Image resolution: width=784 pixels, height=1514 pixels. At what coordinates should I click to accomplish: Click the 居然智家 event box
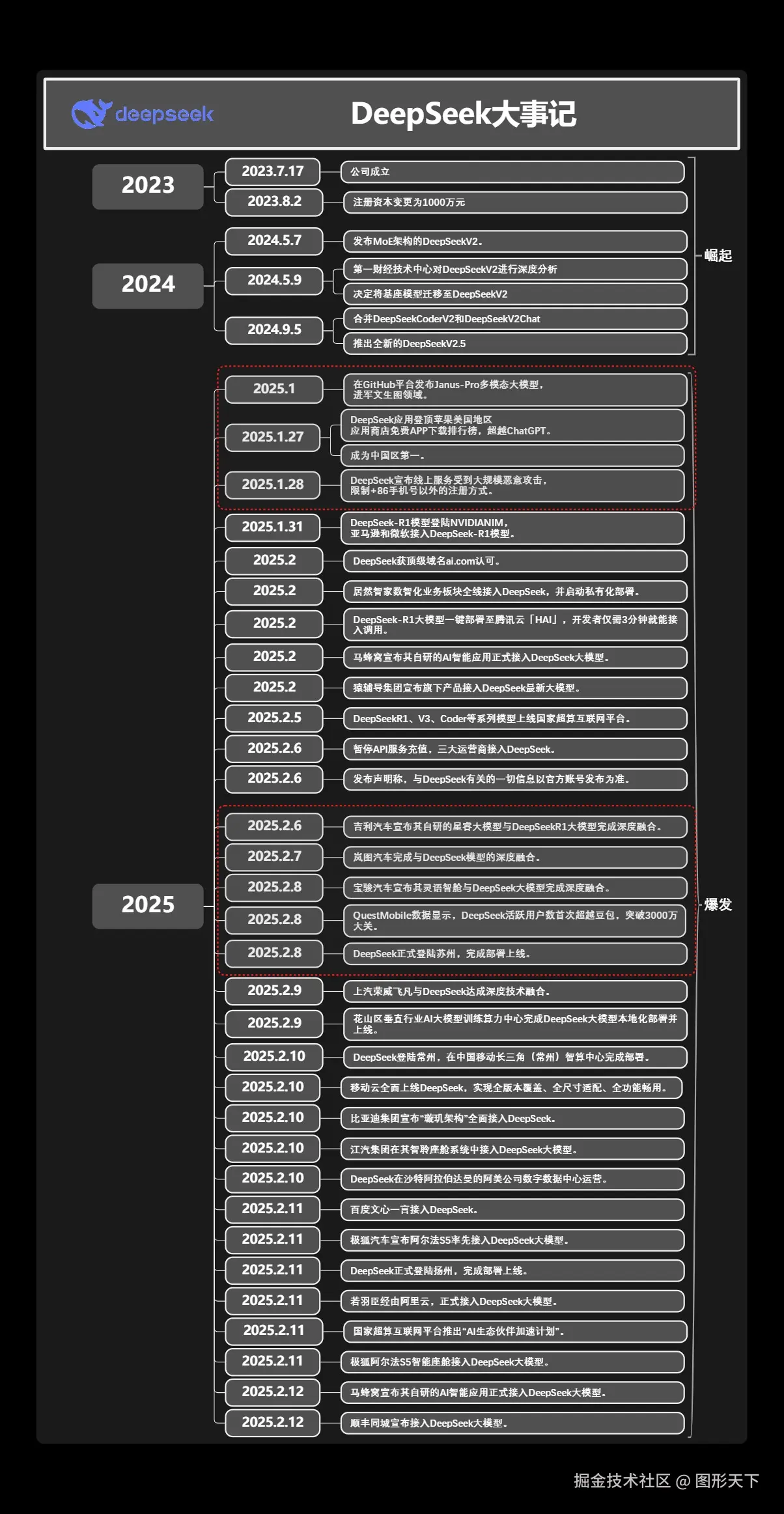pos(515,592)
